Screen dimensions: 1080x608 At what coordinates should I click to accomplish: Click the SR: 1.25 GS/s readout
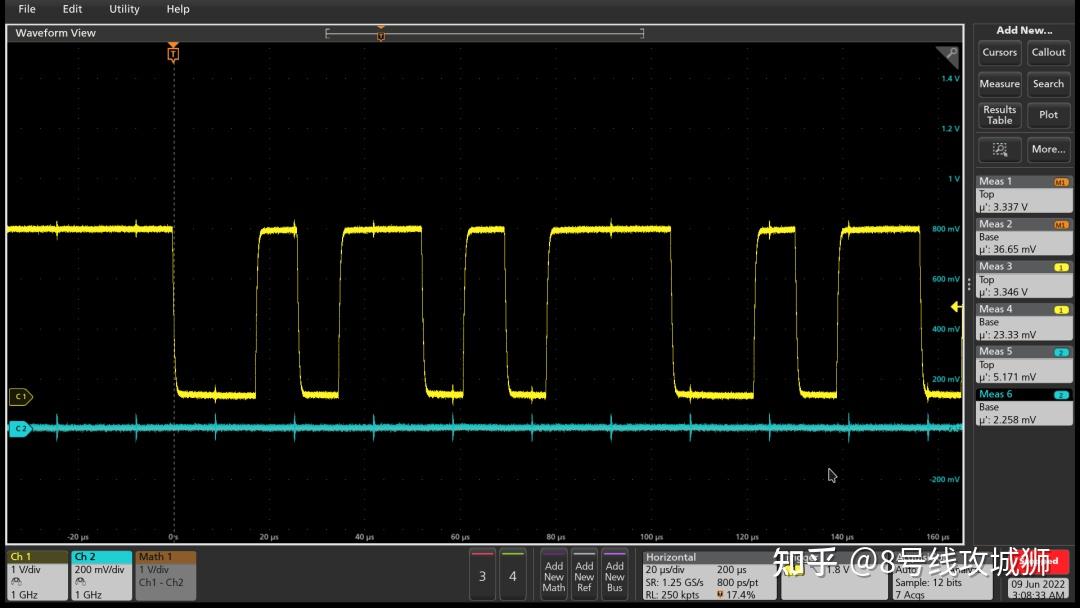[674, 583]
